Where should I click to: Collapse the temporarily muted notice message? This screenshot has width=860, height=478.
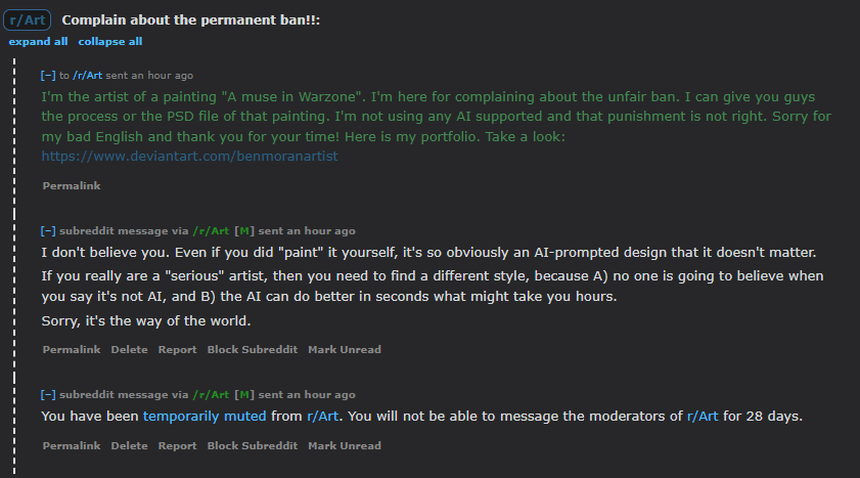pos(47,395)
